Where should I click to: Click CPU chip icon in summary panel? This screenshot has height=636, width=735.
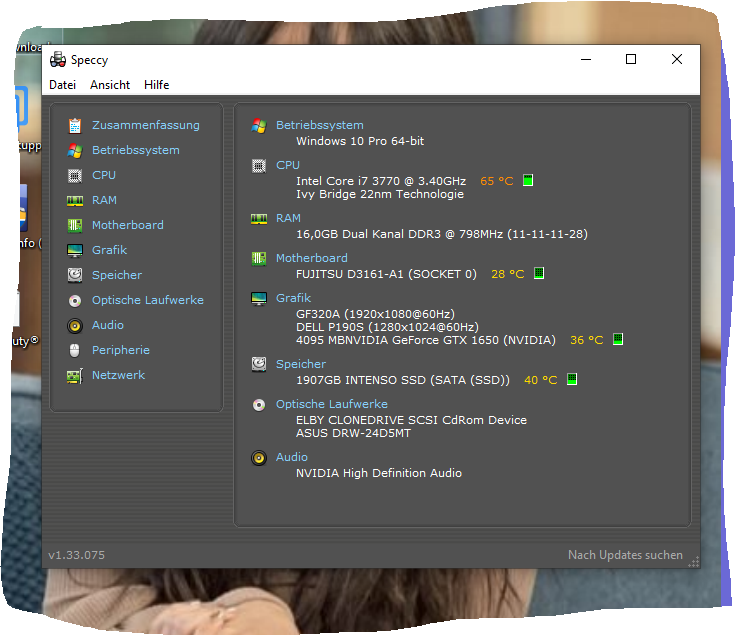pos(259,166)
